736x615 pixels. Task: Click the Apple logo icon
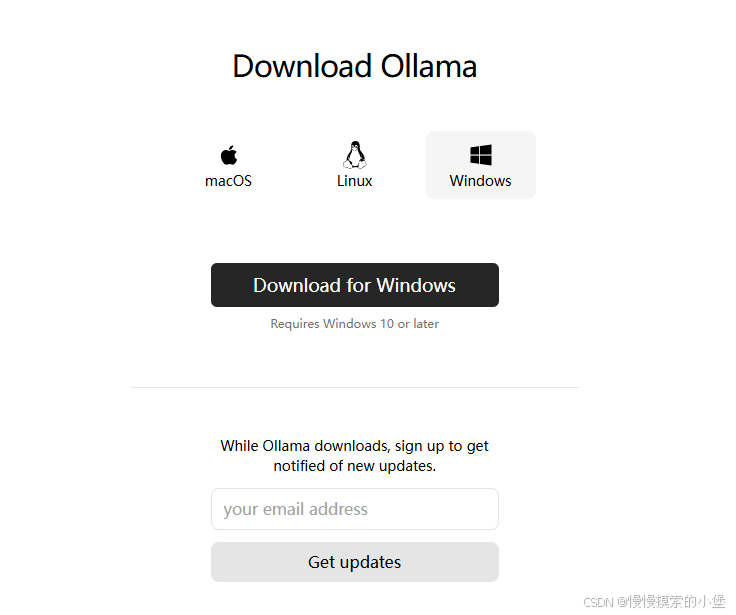pos(229,155)
